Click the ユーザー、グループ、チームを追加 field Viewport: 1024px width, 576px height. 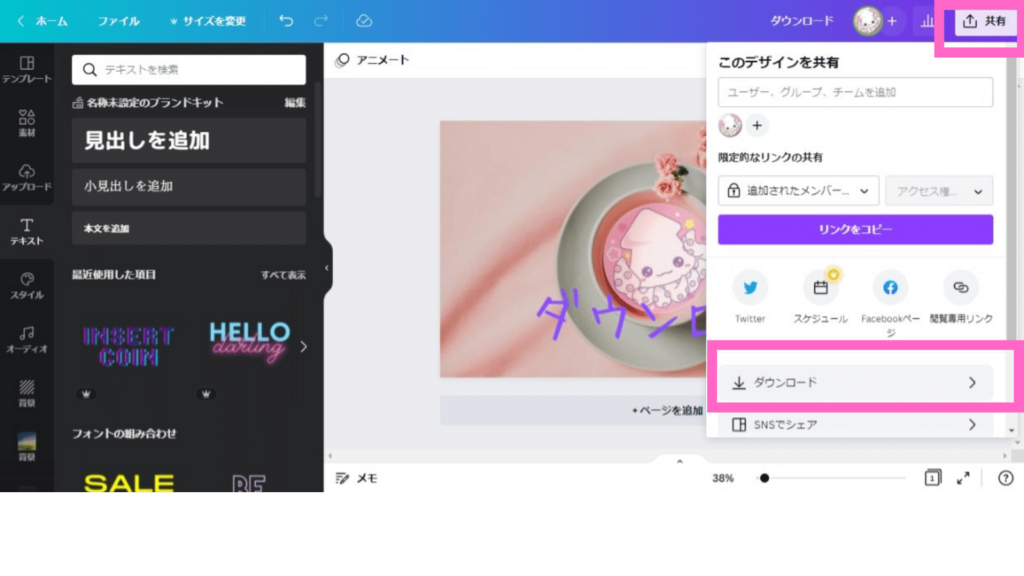pos(855,92)
